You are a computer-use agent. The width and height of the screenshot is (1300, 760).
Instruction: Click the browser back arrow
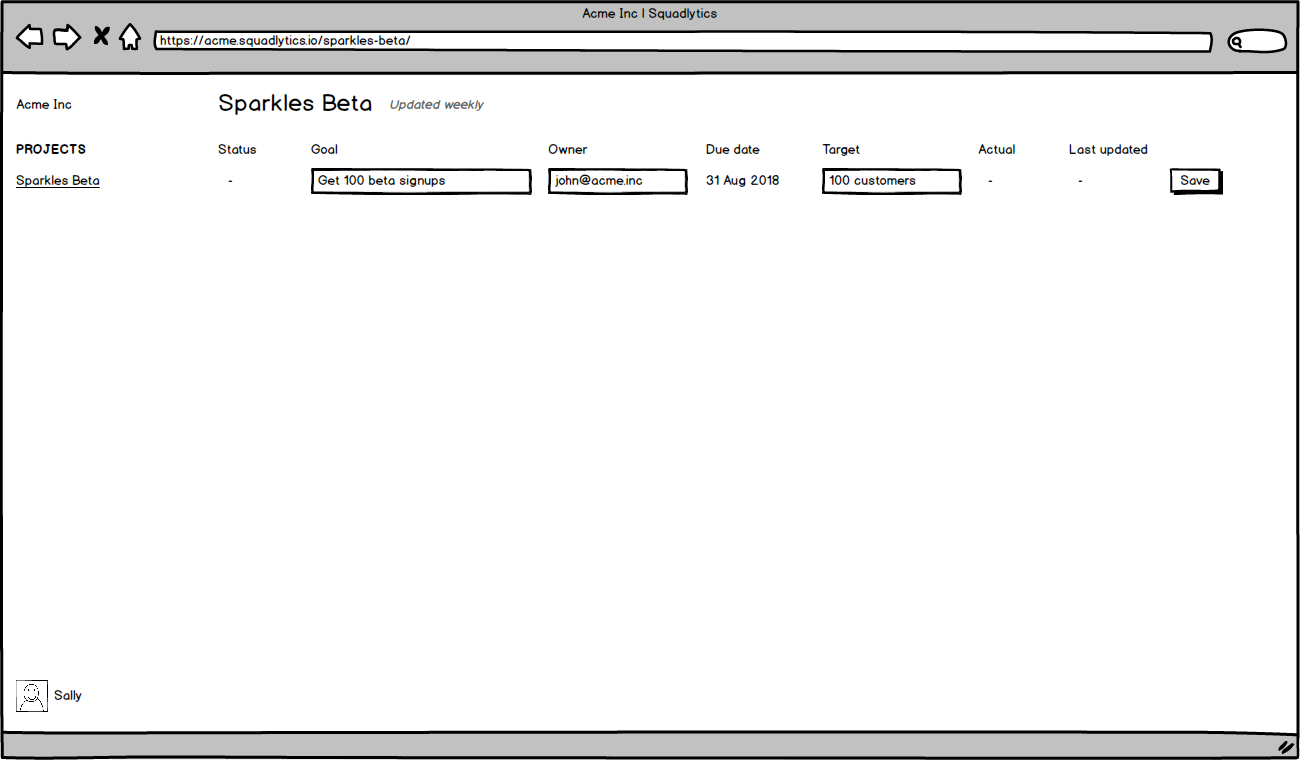pos(30,38)
